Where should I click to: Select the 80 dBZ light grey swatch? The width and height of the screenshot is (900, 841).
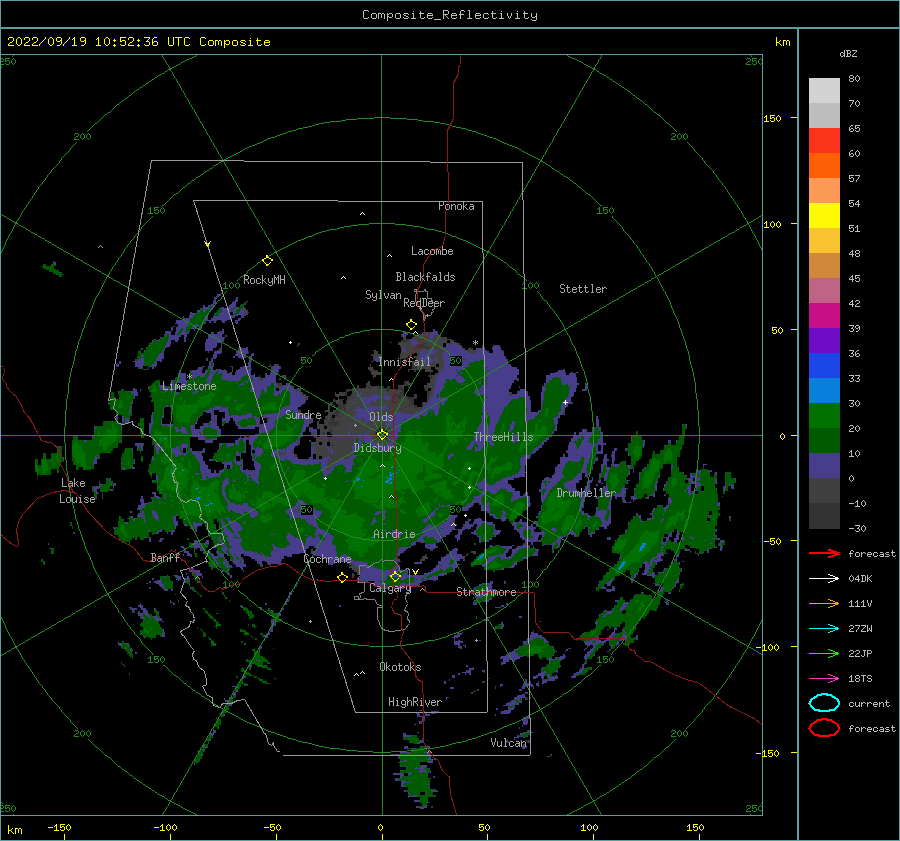(824, 90)
